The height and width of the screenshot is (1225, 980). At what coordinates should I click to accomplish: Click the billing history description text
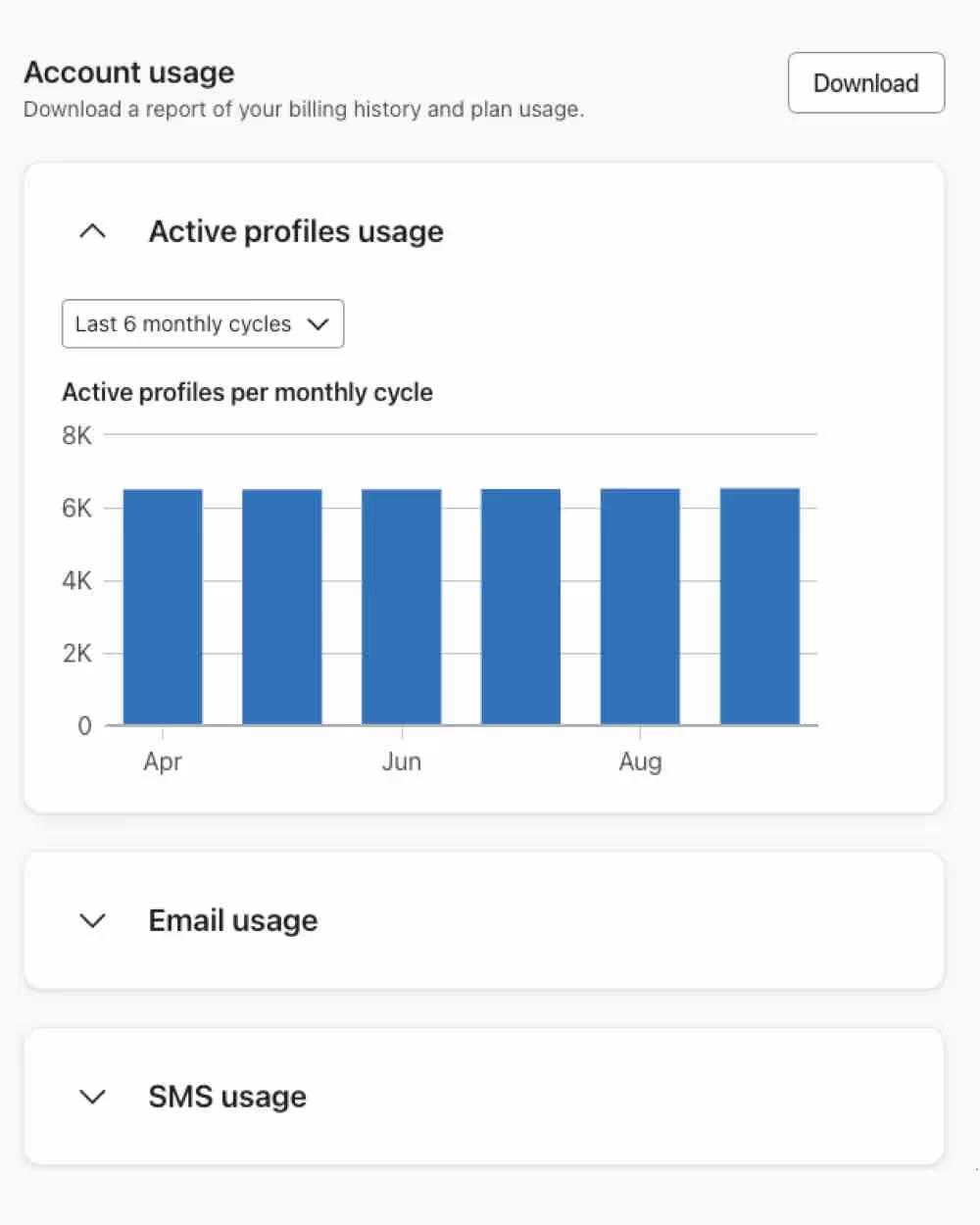(303, 109)
